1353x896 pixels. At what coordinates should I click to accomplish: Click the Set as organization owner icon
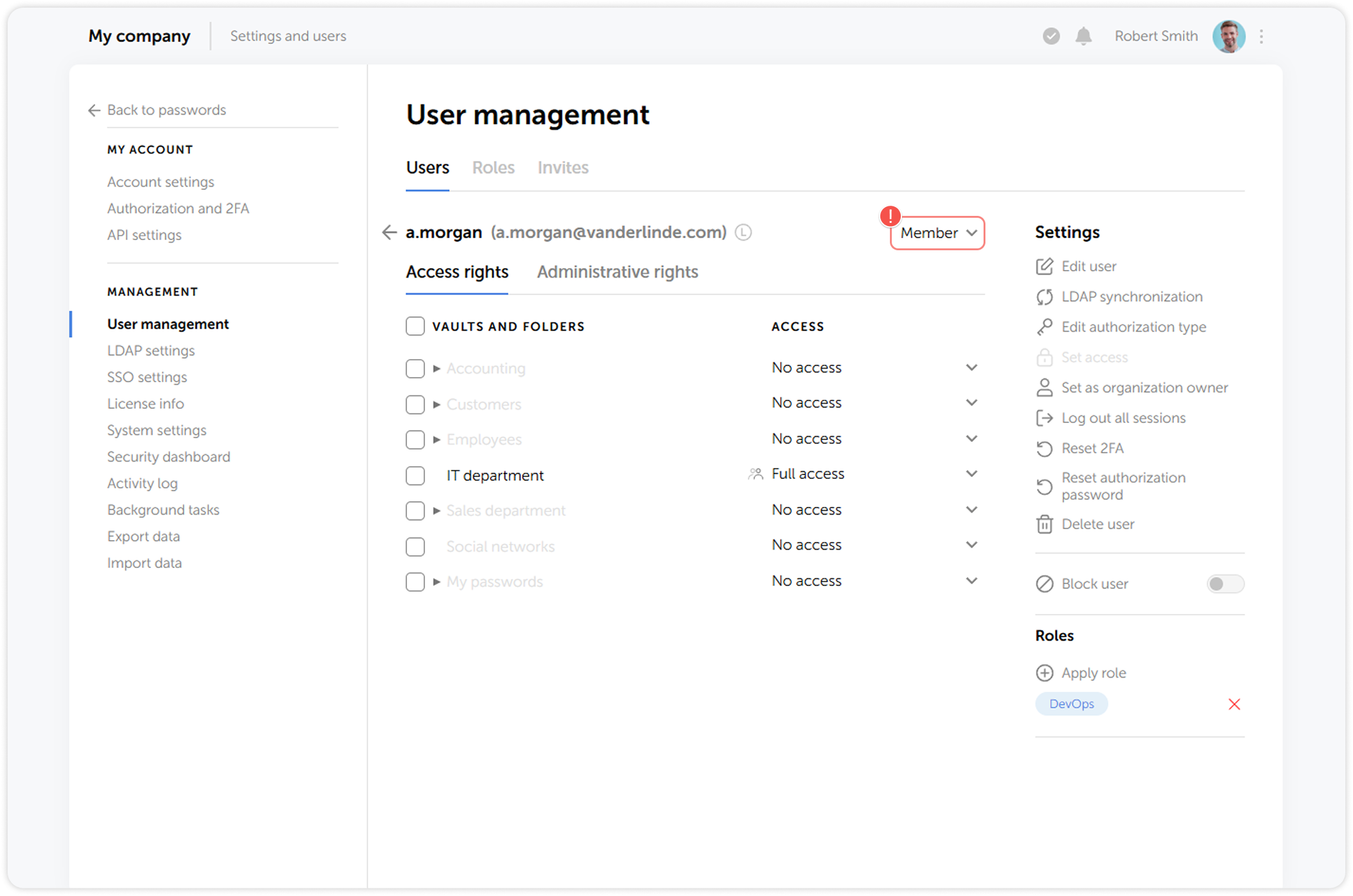click(x=1045, y=387)
